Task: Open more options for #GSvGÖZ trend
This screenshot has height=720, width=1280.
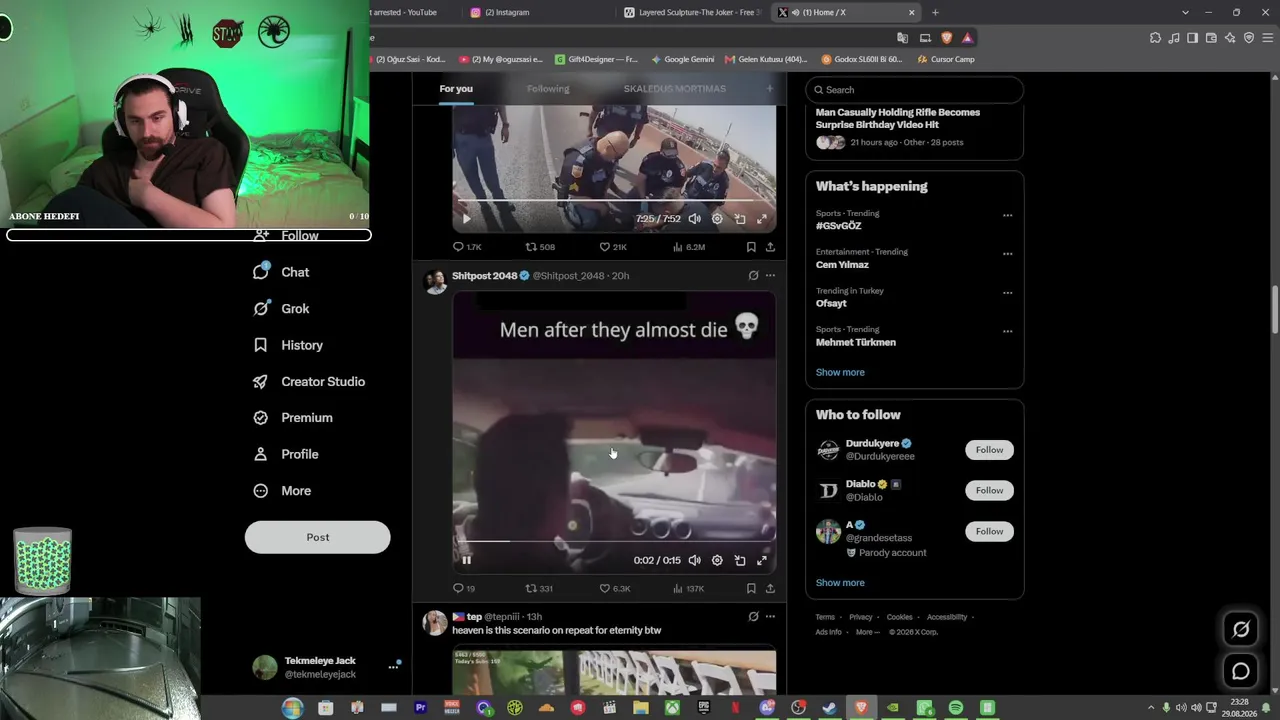Action: pyautogui.click(x=1007, y=215)
